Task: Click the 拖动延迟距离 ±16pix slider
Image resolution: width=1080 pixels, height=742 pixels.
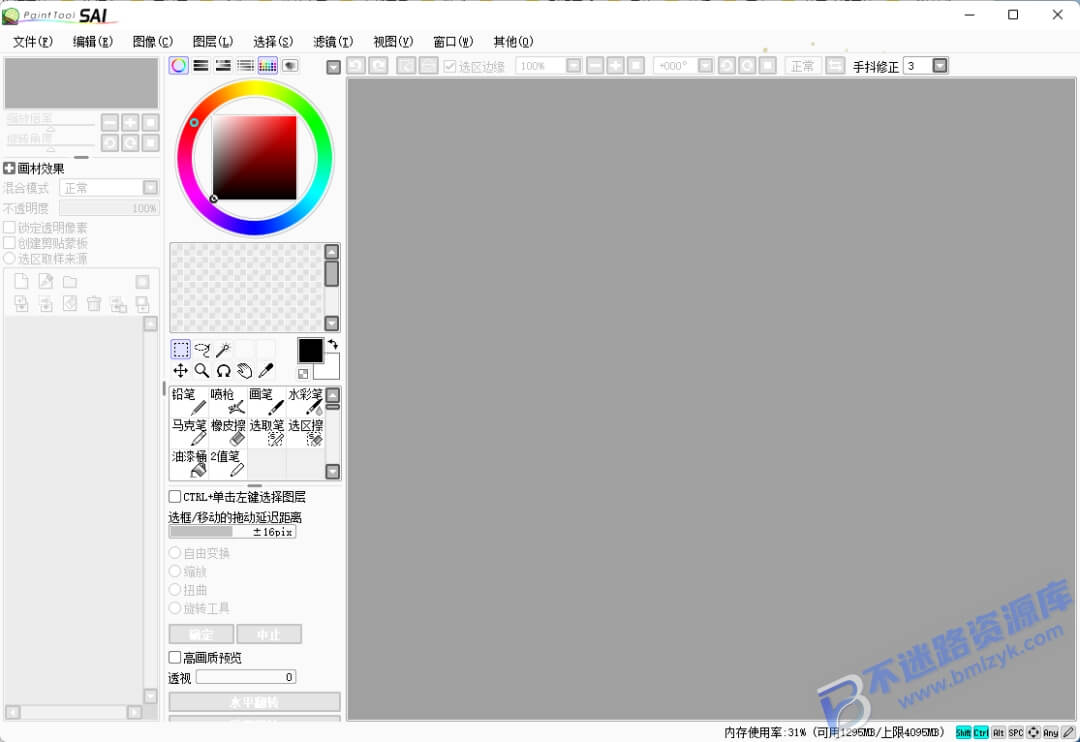Action: pyautogui.click(x=232, y=532)
